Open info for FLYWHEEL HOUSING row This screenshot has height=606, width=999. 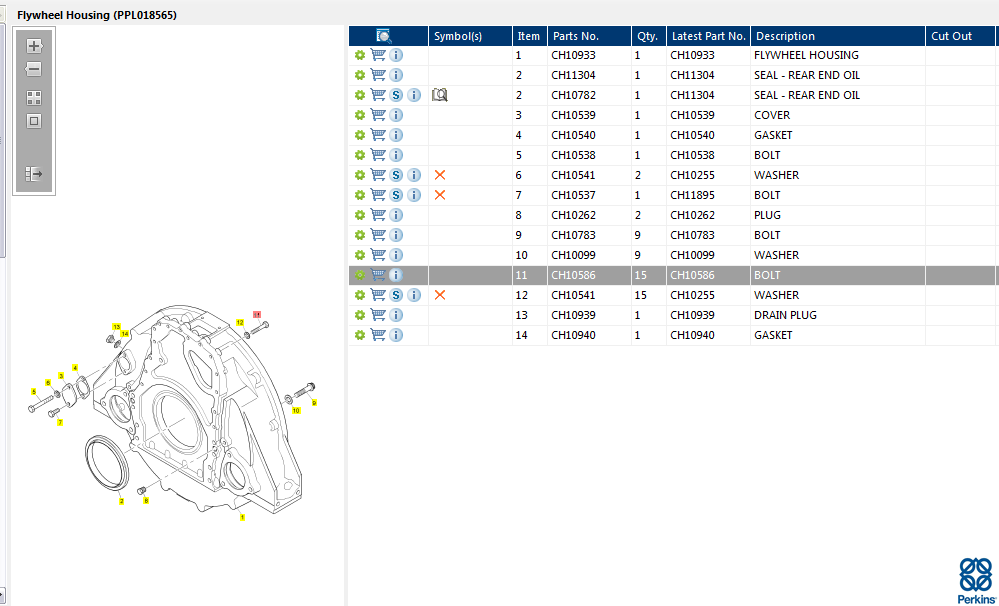point(396,55)
